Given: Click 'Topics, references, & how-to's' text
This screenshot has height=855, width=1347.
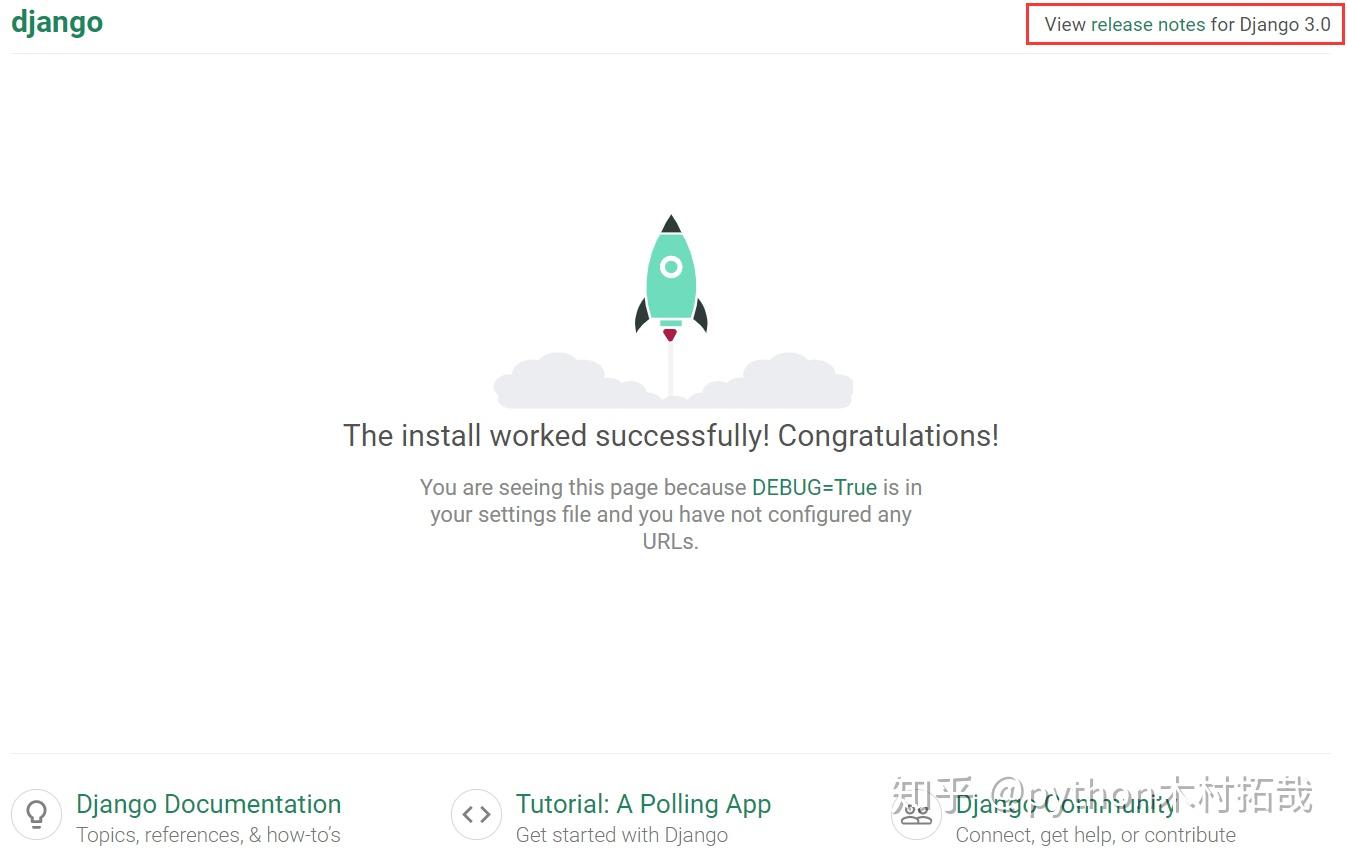Looking at the screenshot, I should coord(208,835).
